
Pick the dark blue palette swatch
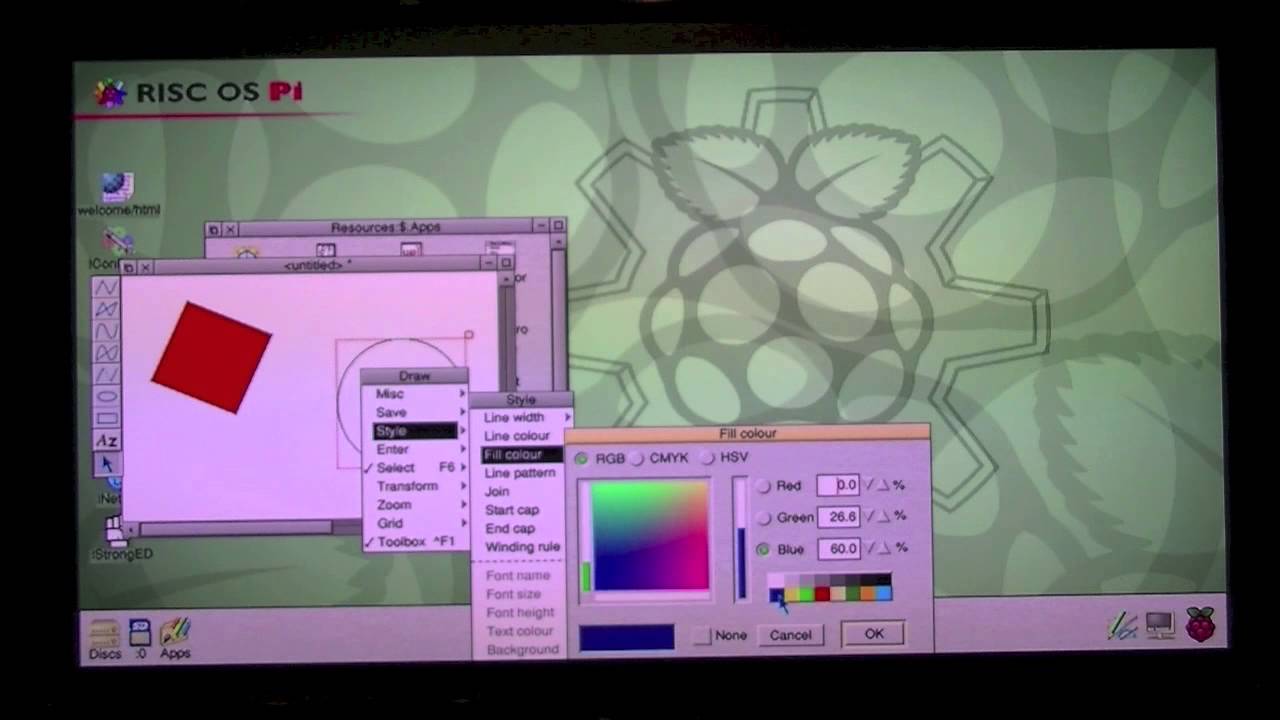777,594
